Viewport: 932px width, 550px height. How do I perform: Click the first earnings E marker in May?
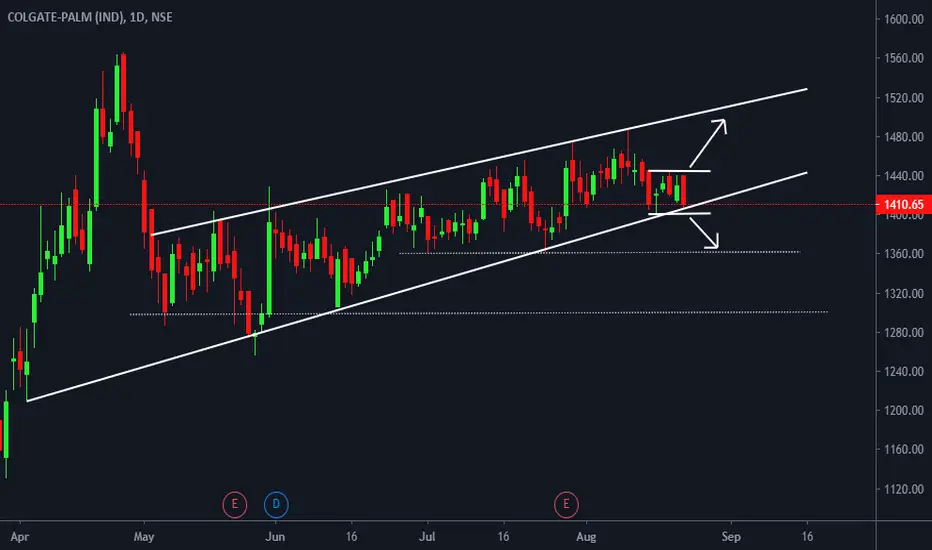(235, 505)
